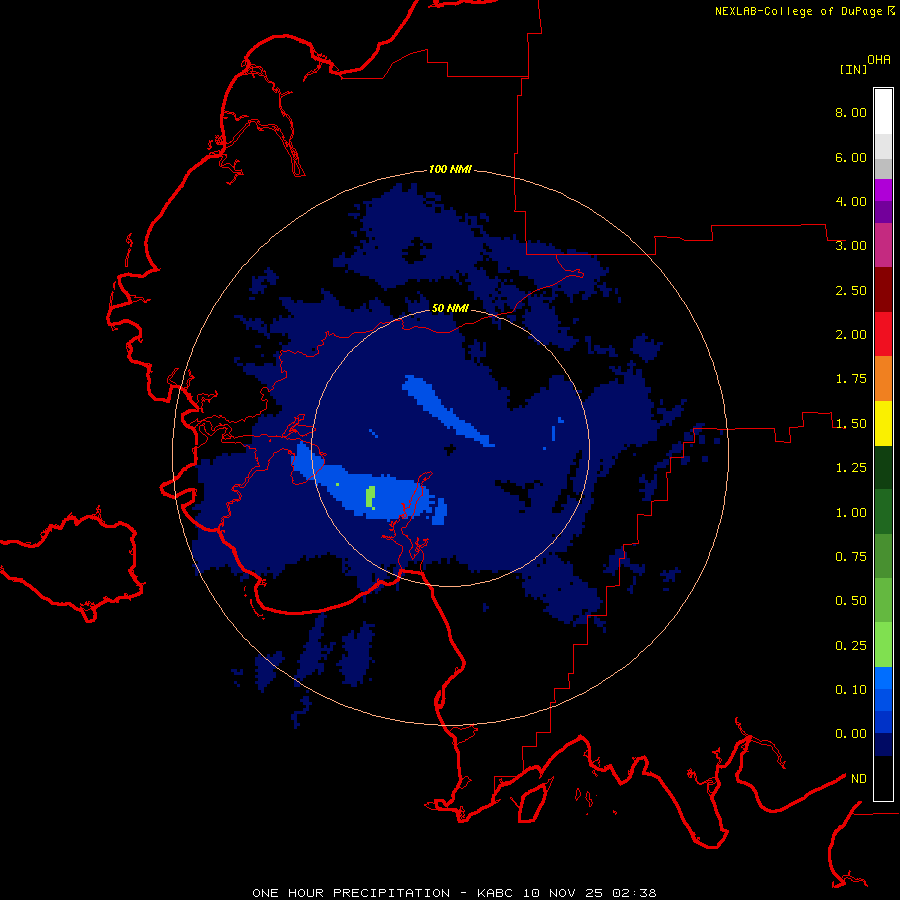
Task: Click the 1.75 legend value
Action: point(851,379)
